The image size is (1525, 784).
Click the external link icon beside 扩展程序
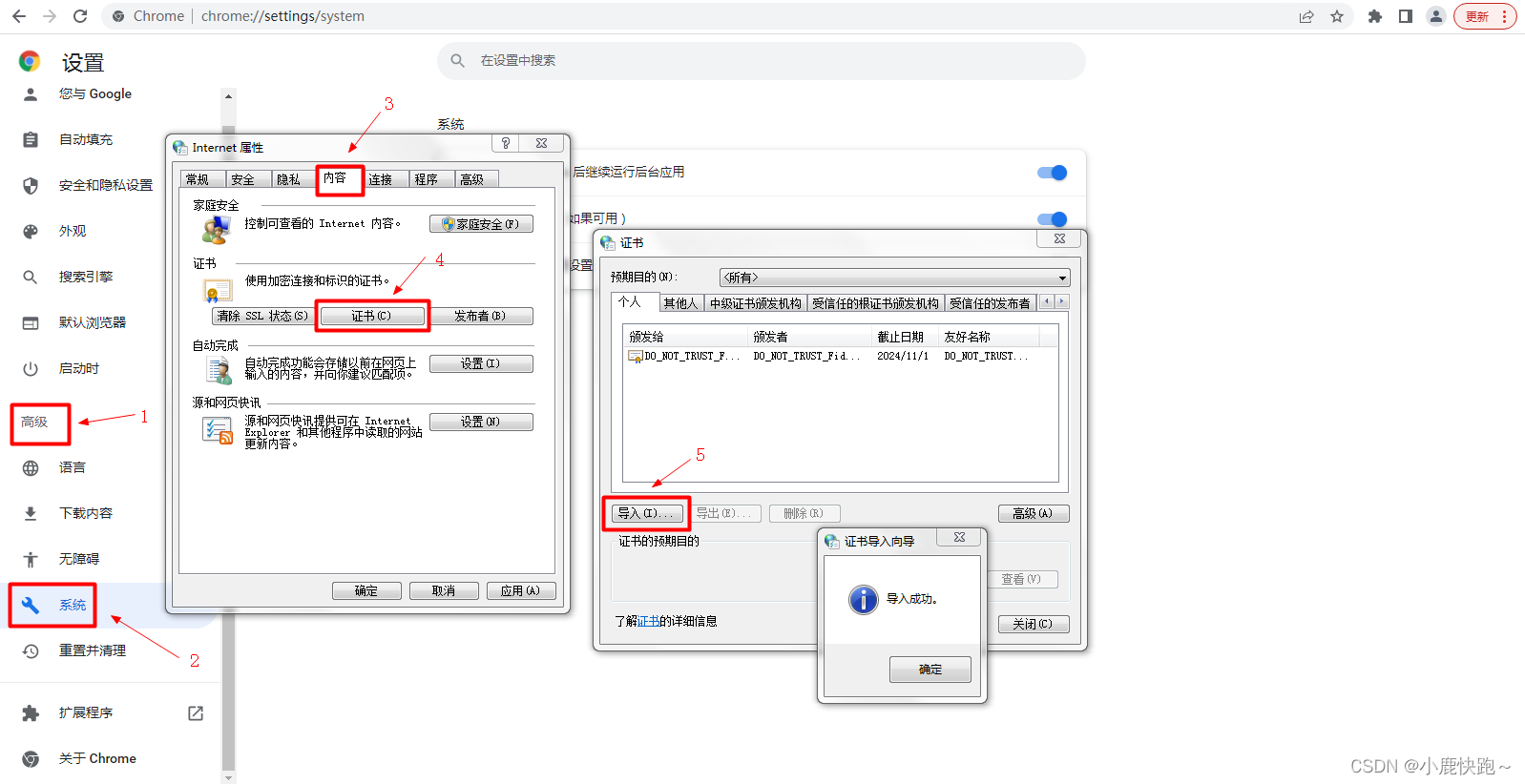point(196,712)
